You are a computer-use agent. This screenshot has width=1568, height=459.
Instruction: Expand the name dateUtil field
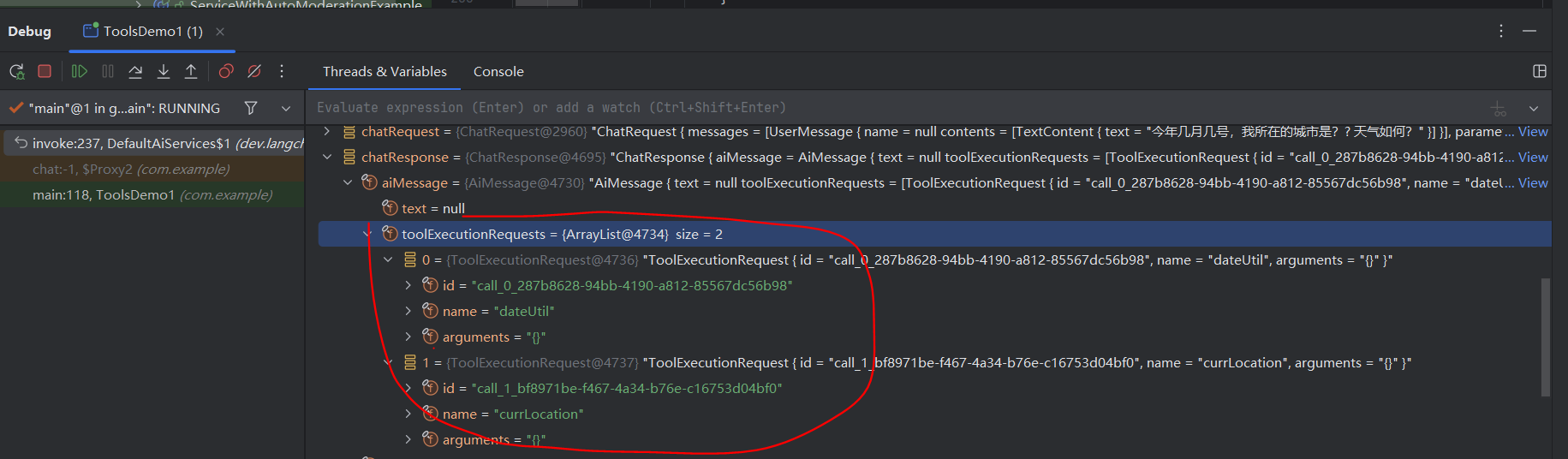(x=408, y=311)
